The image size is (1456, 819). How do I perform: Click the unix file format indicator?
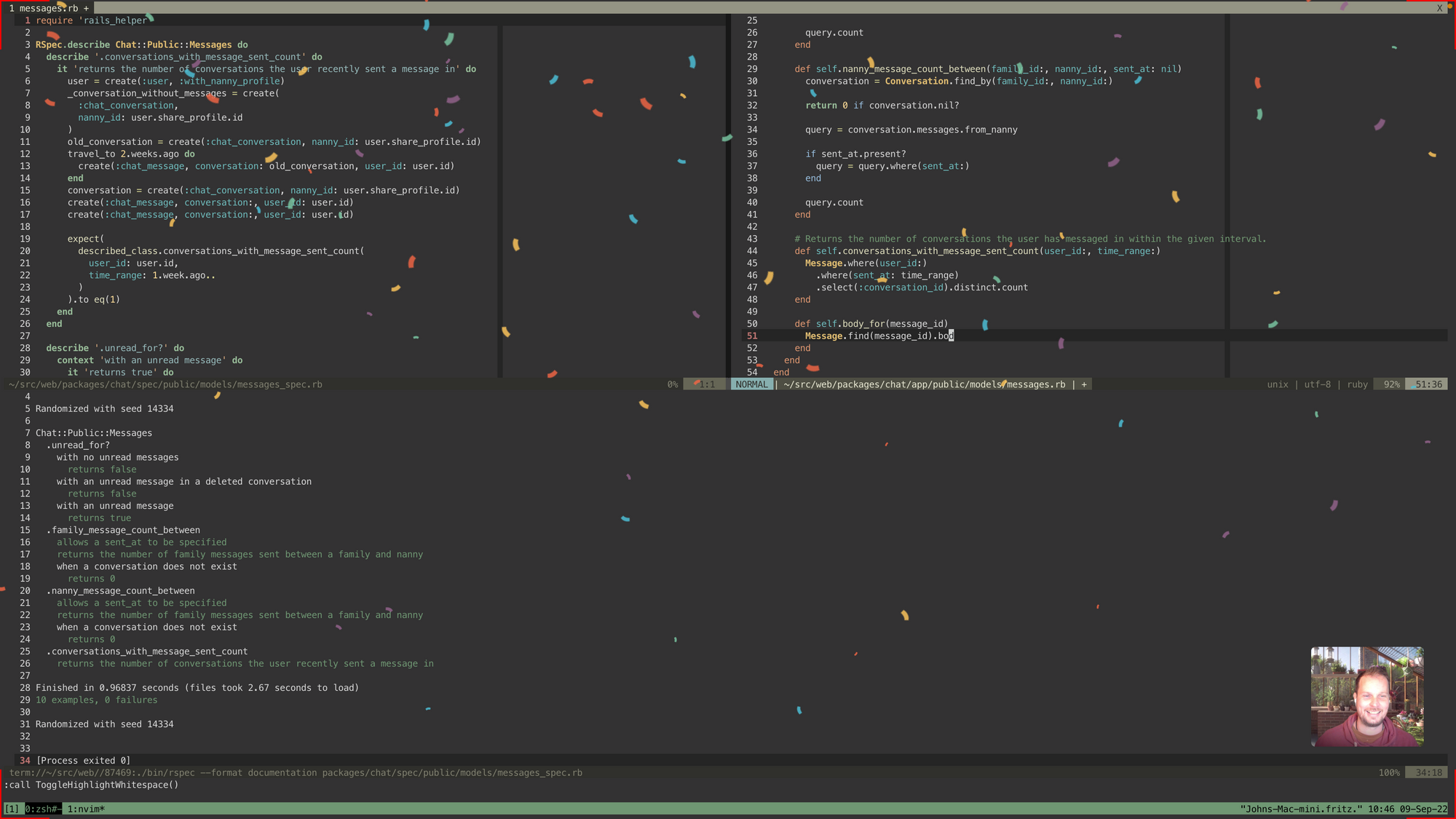[x=1277, y=384]
